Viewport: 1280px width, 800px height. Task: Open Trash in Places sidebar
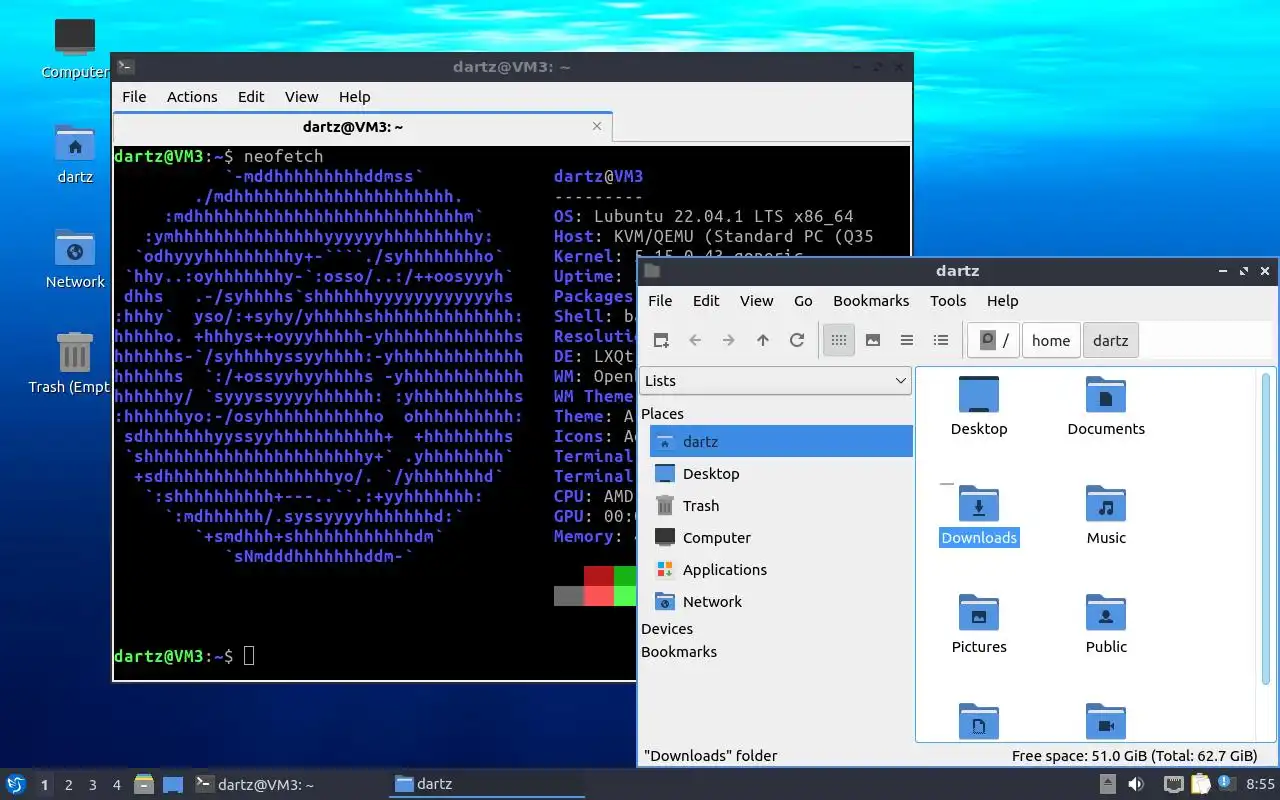point(781,505)
